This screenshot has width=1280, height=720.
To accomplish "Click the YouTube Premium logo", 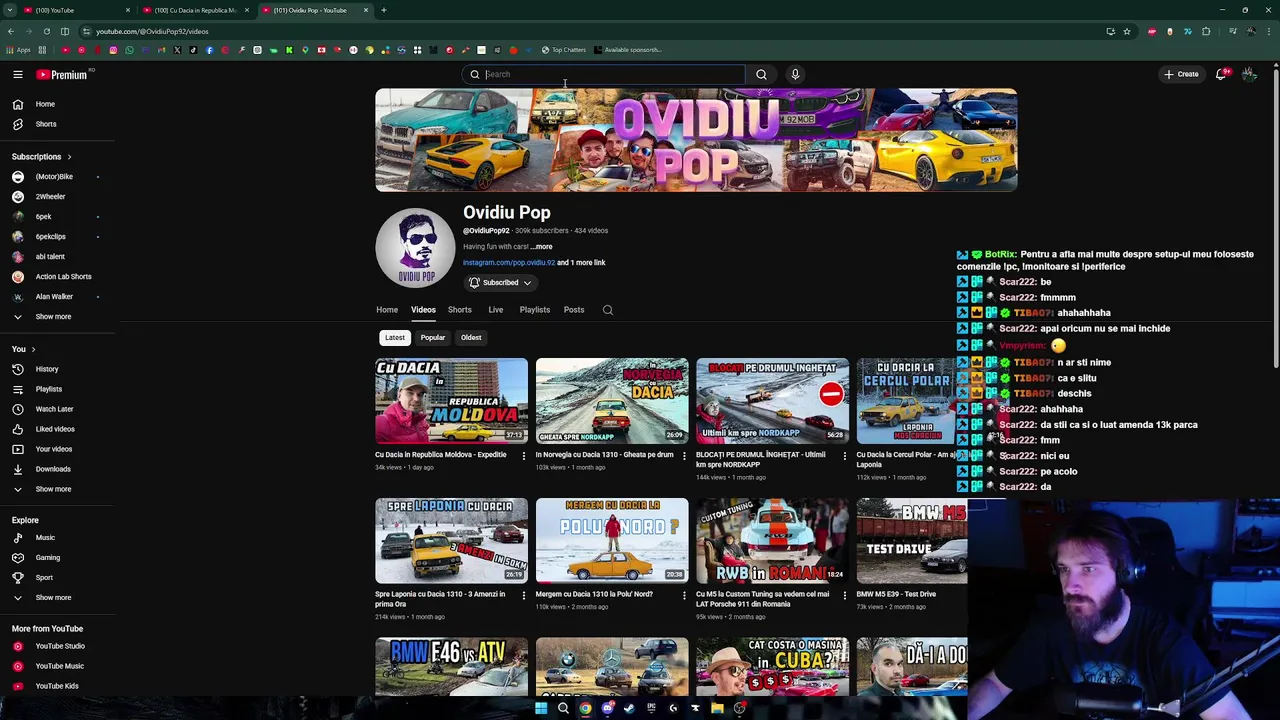I will tap(62, 74).
